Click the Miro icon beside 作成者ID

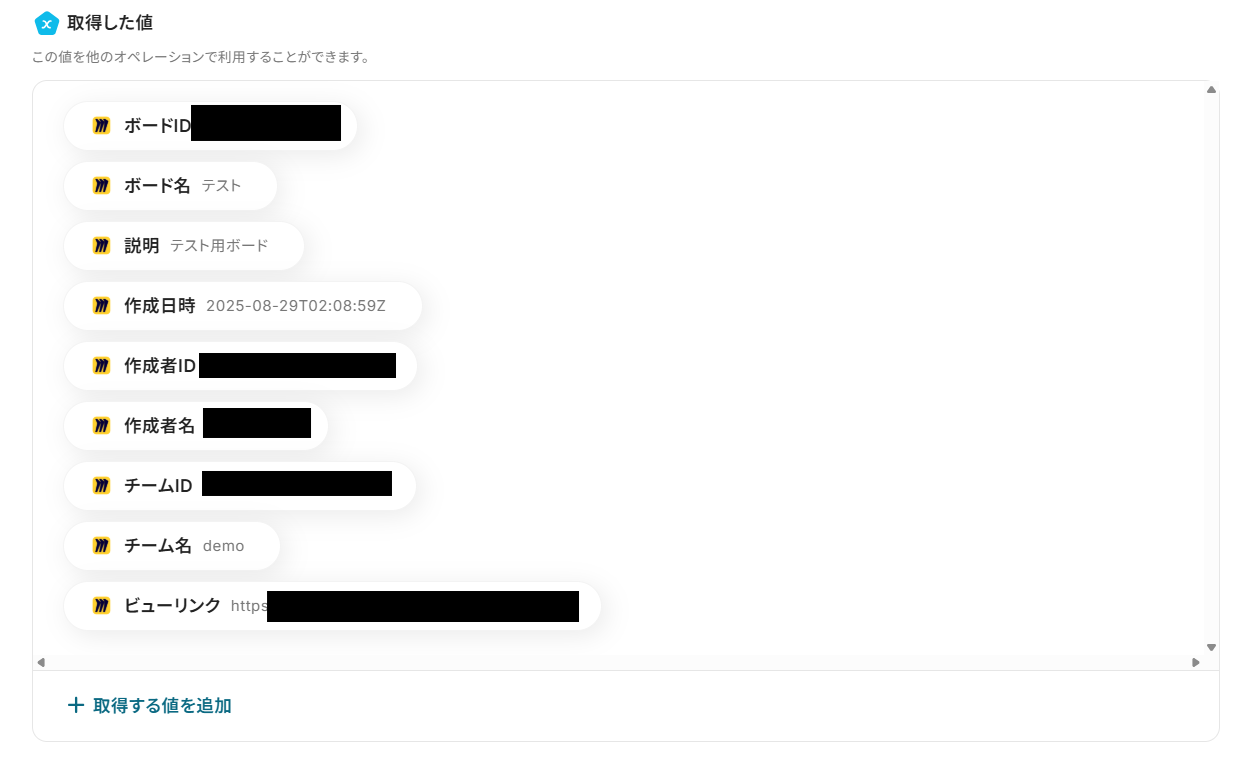click(x=101, y=366)
